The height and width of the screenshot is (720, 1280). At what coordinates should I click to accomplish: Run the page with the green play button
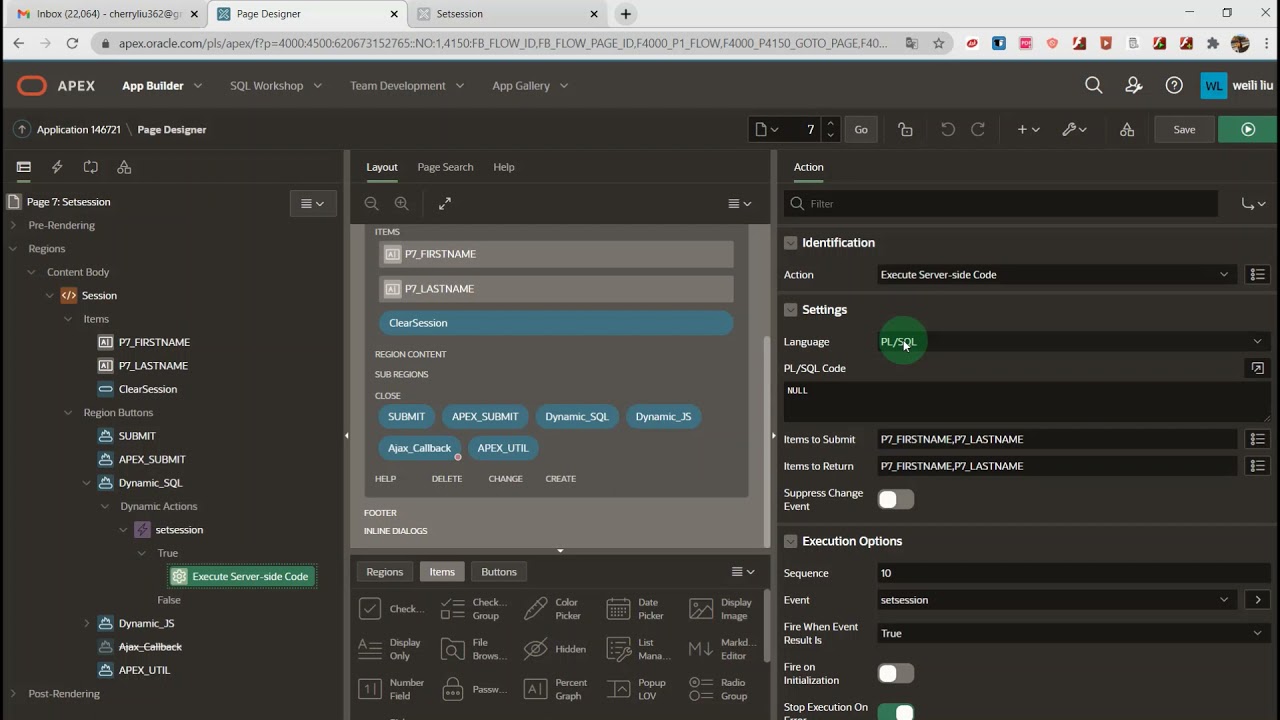click(1247, 129)
